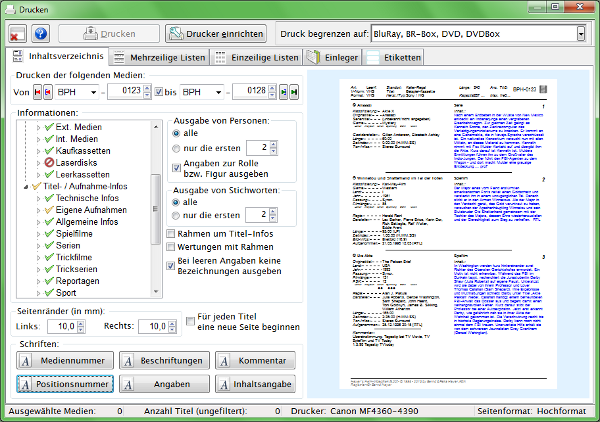Toggle the Wertungen mit Rahmen checkbox

click(x=170, y=247)
